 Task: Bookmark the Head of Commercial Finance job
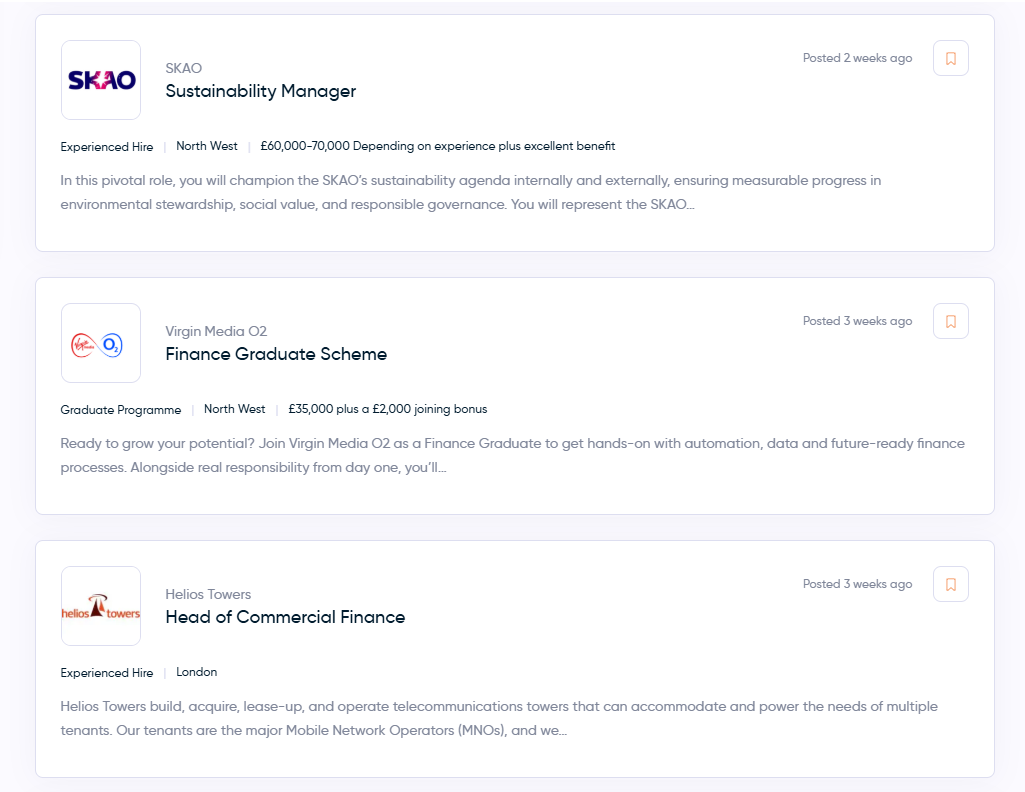[950, 585]
